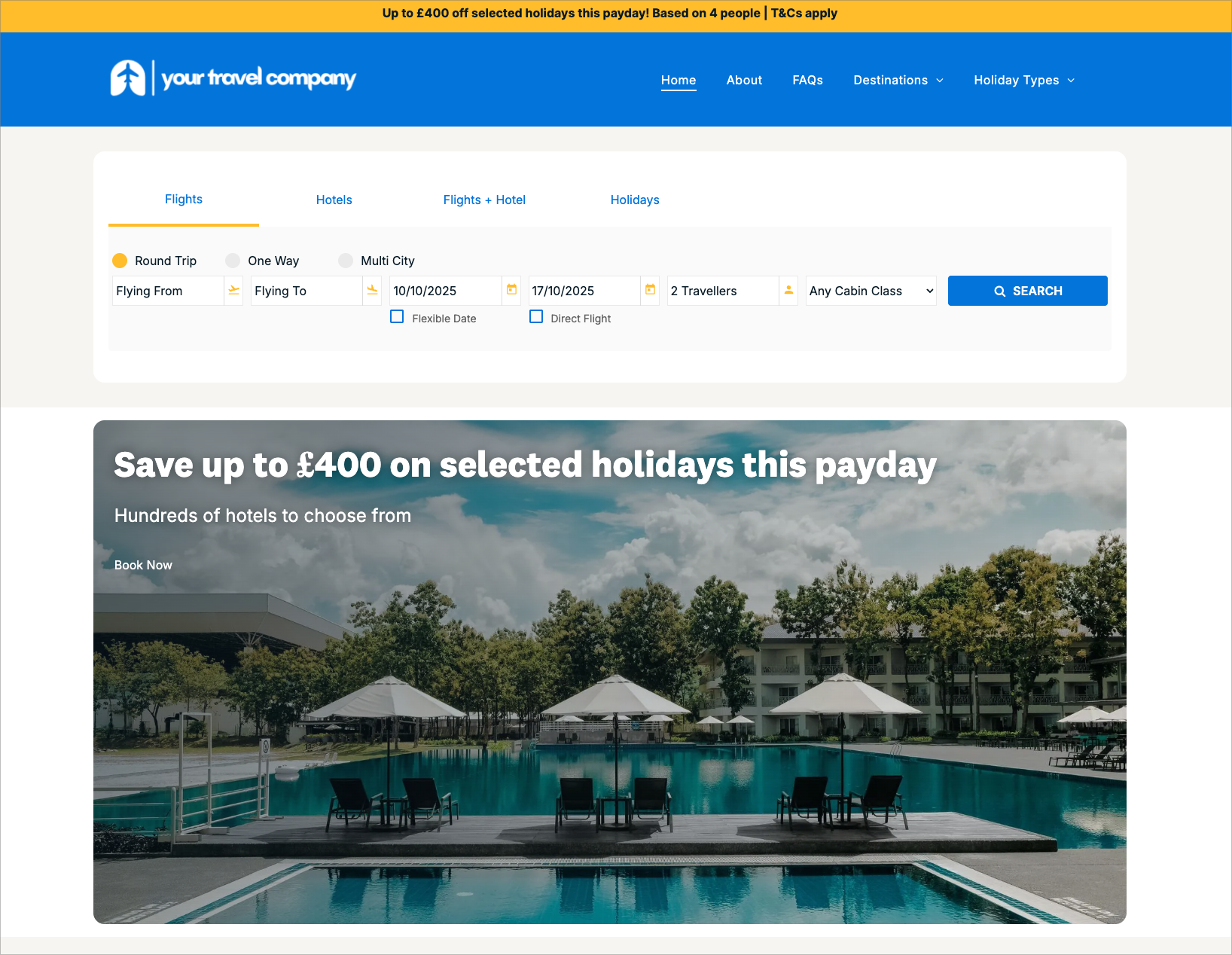The height and width of the screenshot is (955, 1232).
Task: Choose the Multi City radio option
Action: (x=346, y=261)
